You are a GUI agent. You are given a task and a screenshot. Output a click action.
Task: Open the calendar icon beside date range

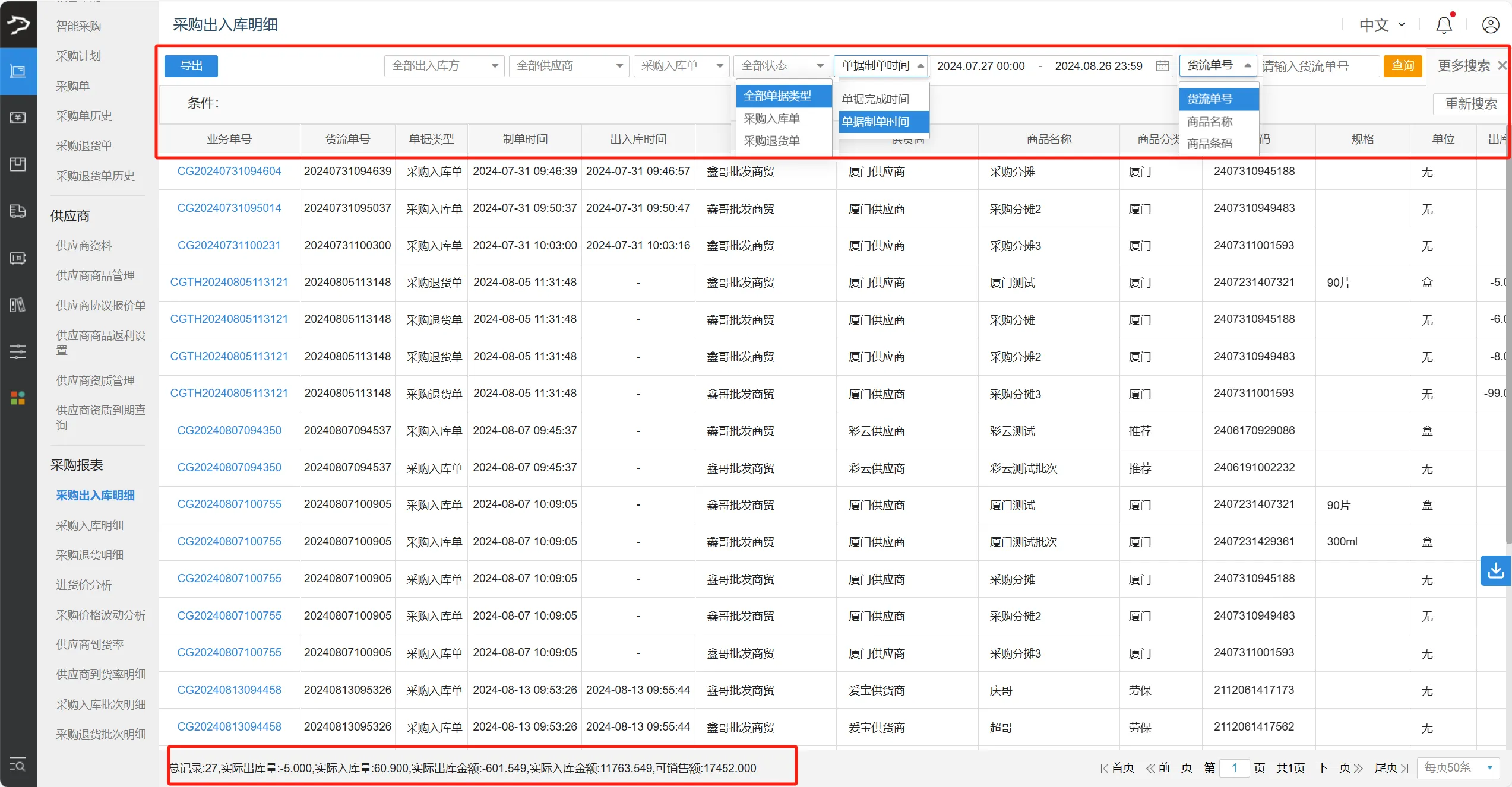[1162, 65]
